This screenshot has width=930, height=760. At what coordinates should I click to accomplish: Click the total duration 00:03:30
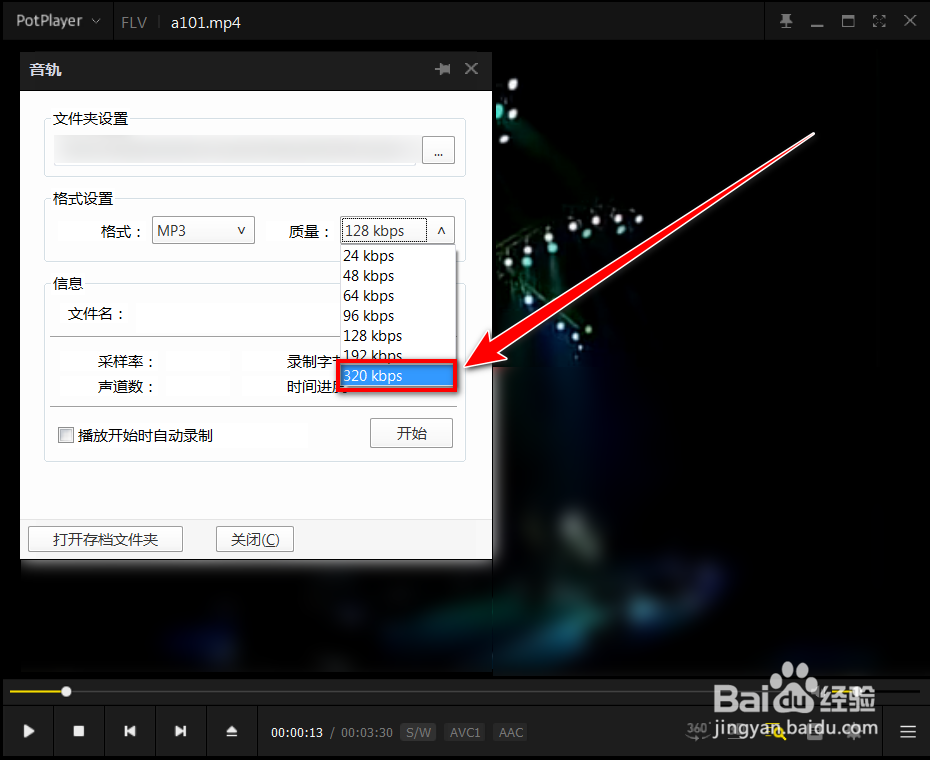[x=367, y=733]
